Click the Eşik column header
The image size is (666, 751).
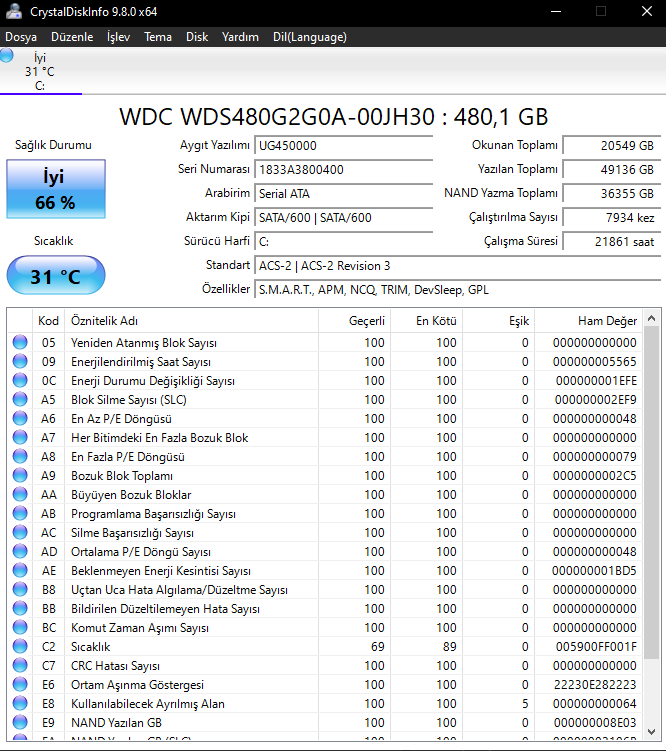point(499,320)
